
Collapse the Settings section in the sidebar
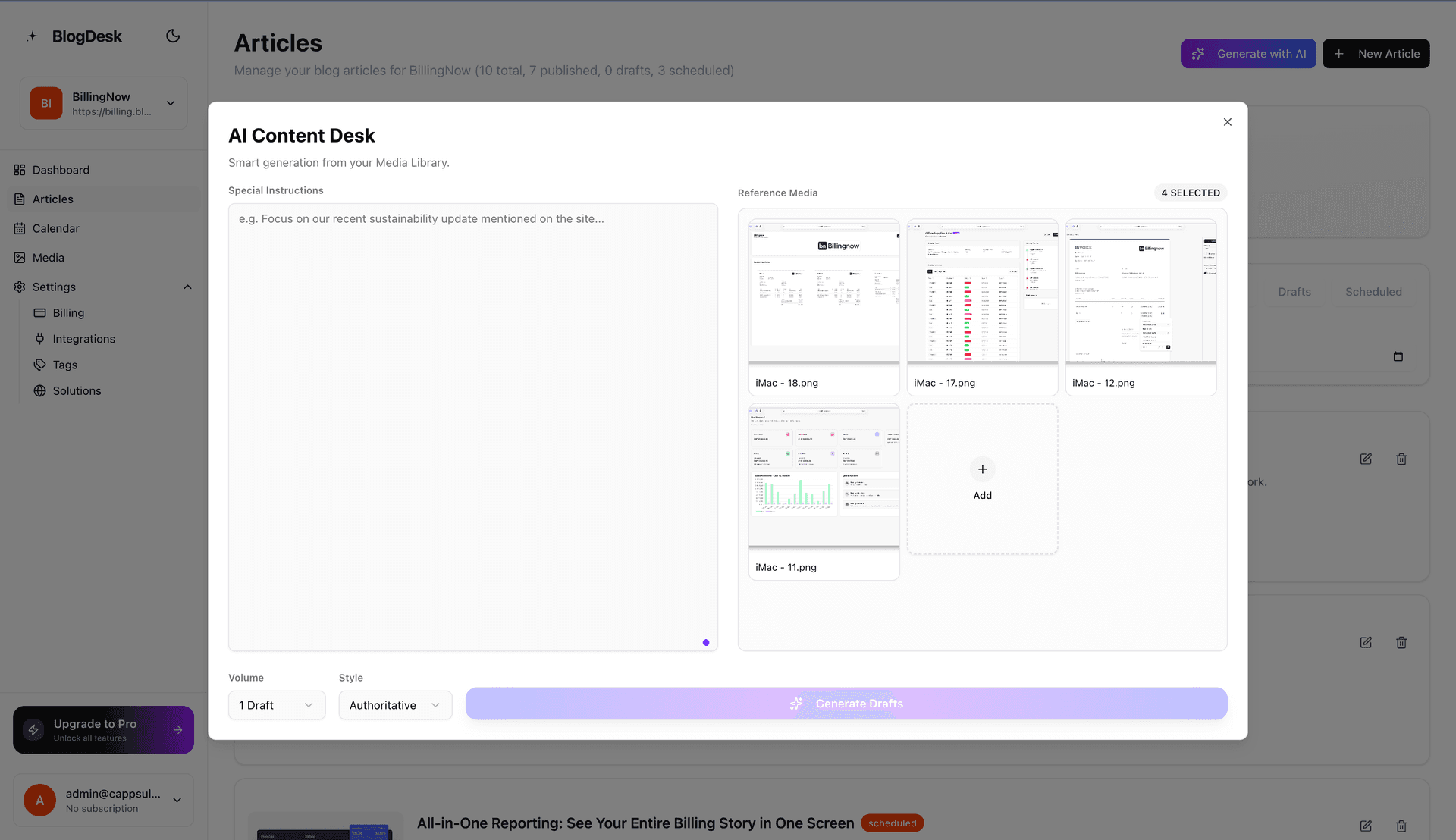tap(187, 287)
